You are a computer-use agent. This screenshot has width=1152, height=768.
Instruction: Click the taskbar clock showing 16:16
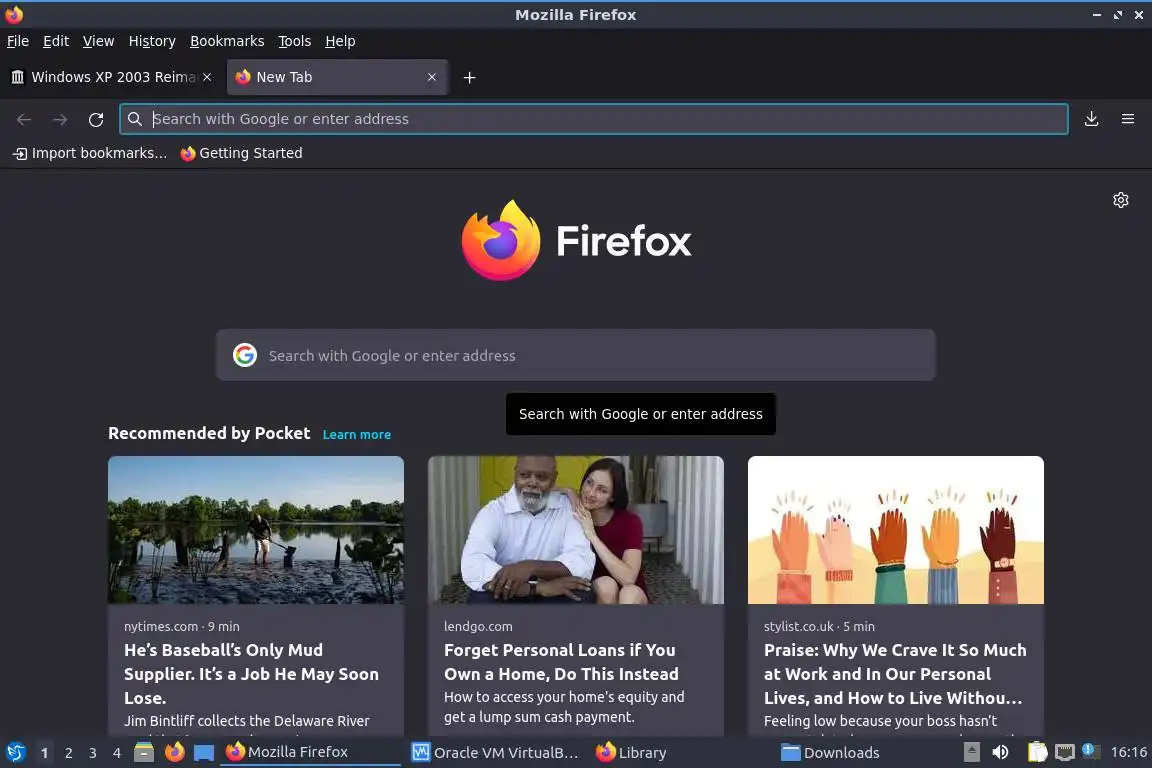1128,753
